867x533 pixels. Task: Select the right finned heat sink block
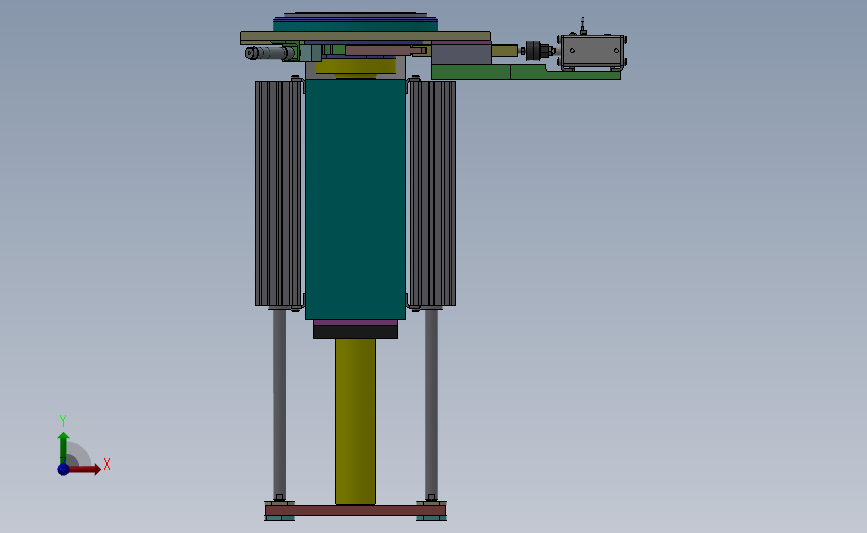pyautogui.click(x=432, y=194)
